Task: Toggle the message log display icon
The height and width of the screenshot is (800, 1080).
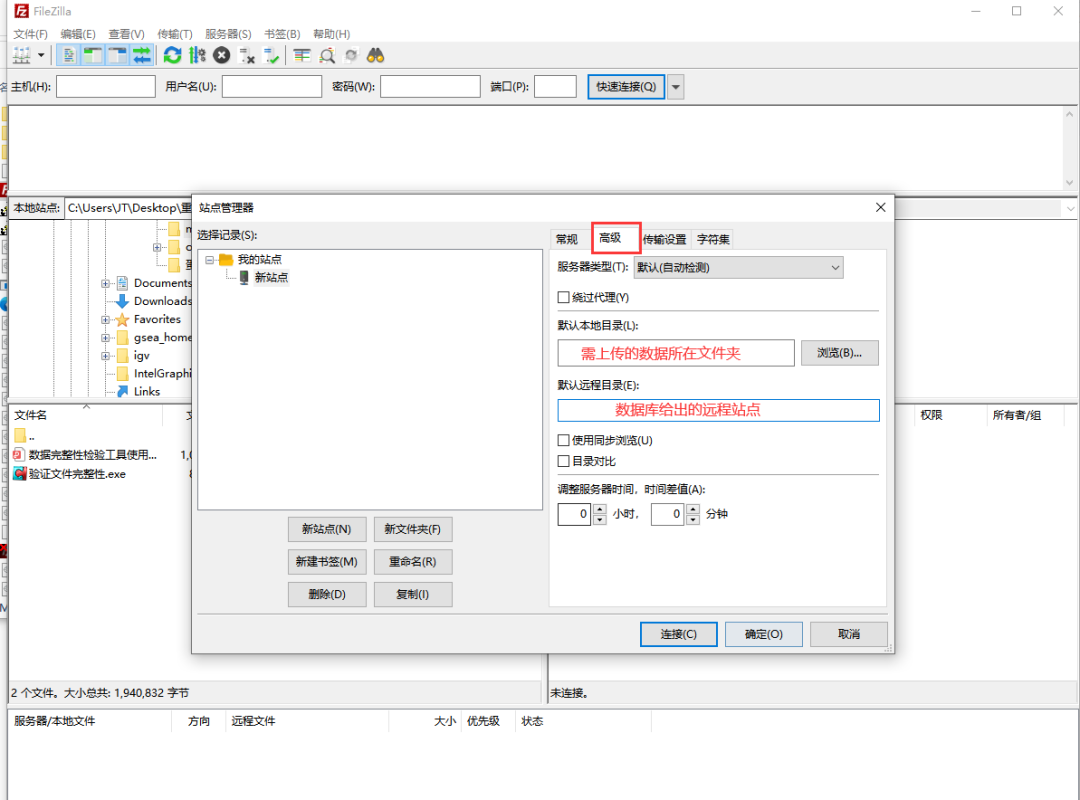Action: (68, 55)
